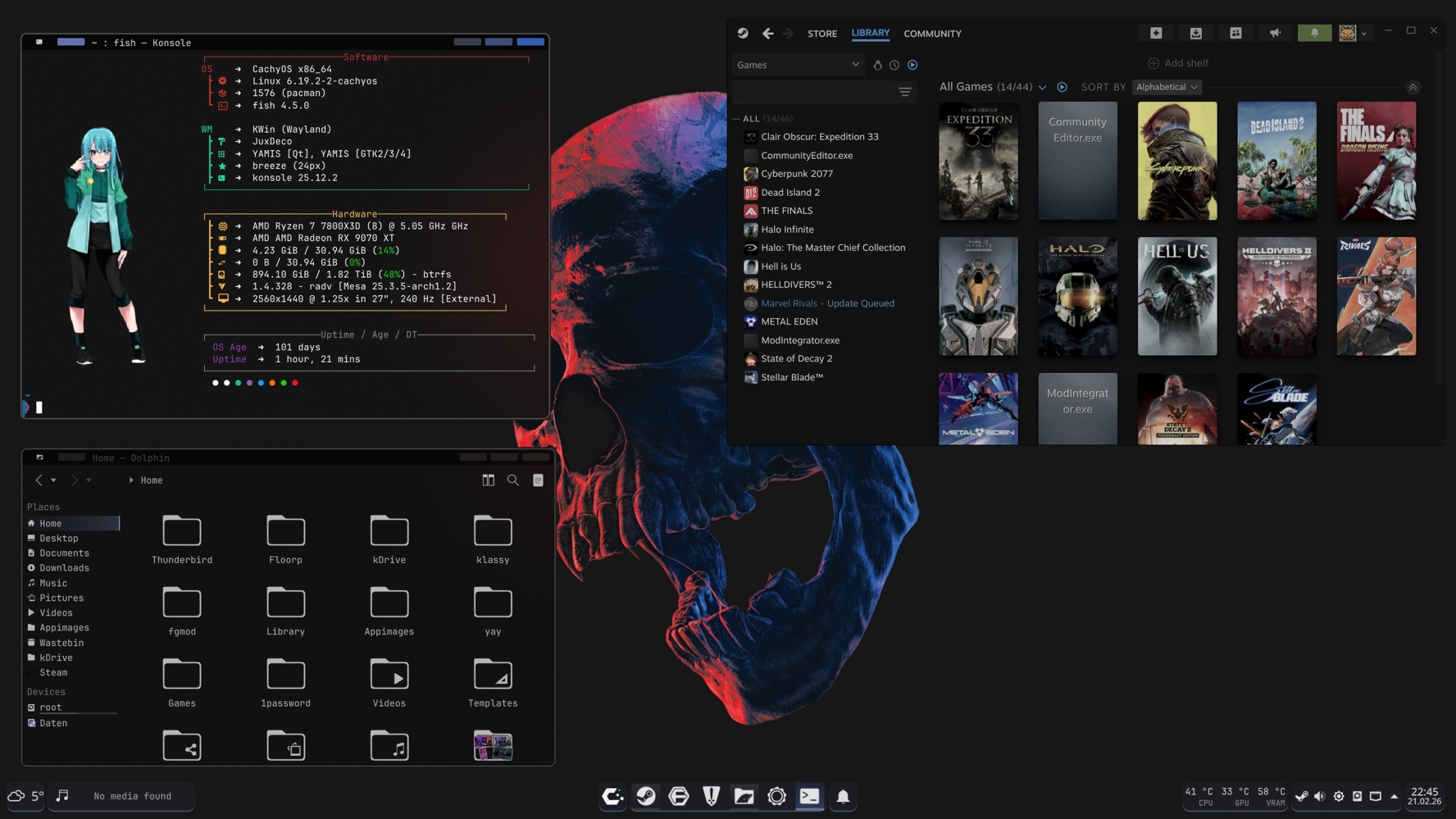Open the Steam downloads icon

[x=1196, y=33]
